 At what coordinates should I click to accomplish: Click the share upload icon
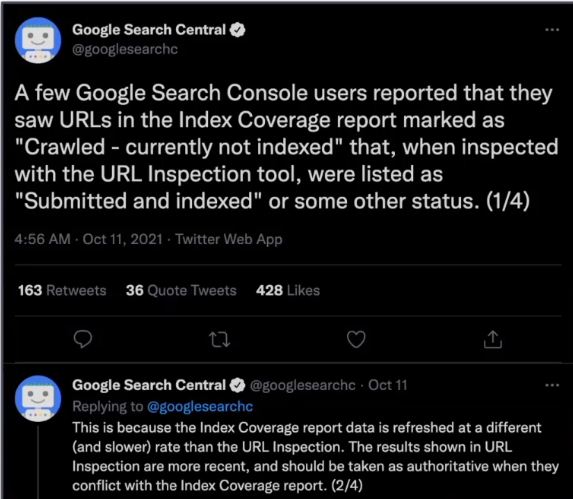coord(493,339)
